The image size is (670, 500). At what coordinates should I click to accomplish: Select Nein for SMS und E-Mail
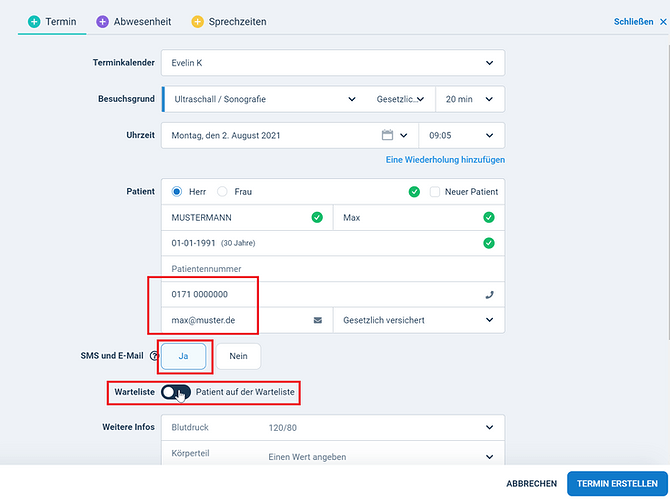(x=238, y=356)
